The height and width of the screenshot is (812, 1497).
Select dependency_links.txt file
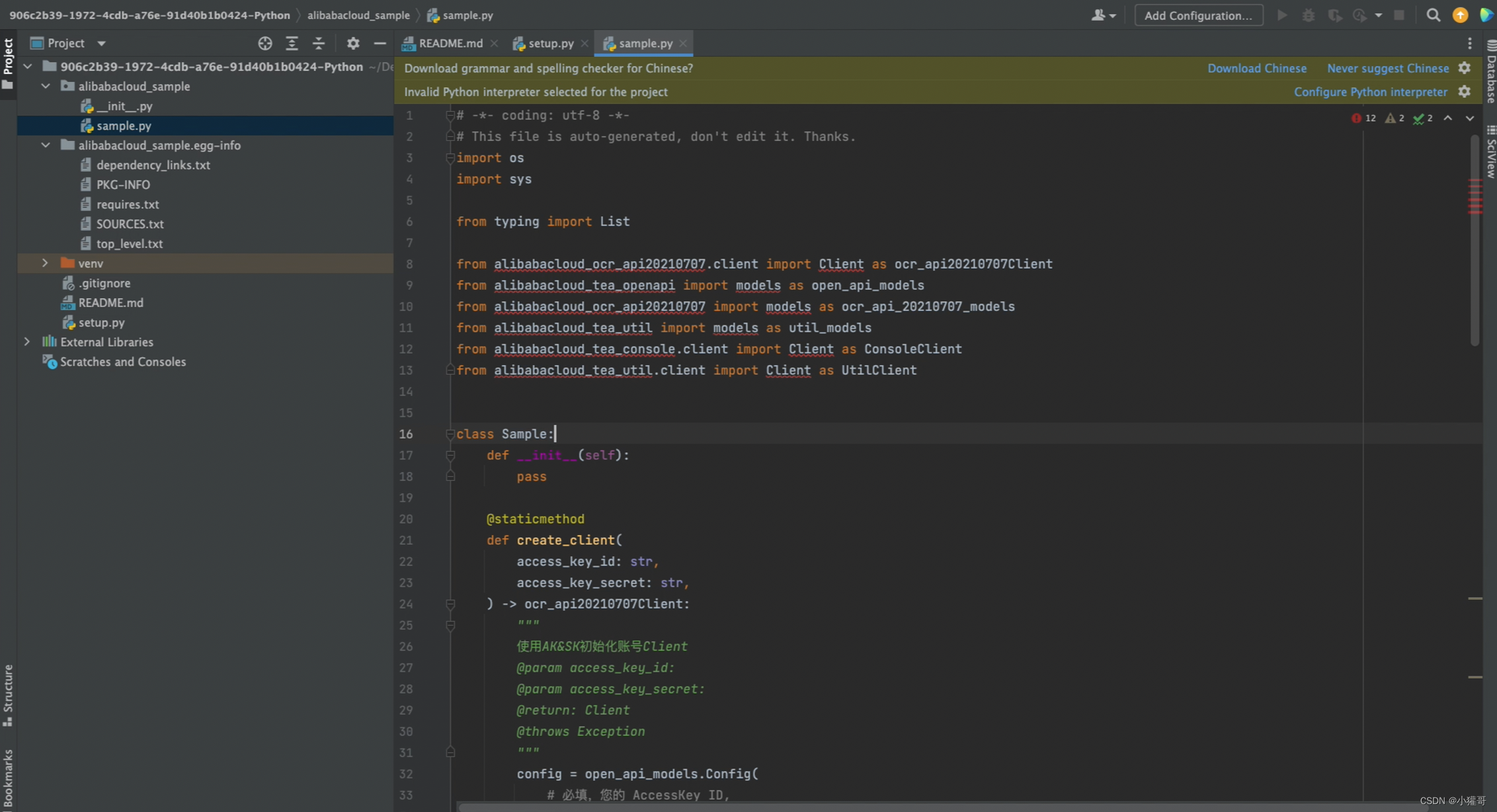coord(153,165)
